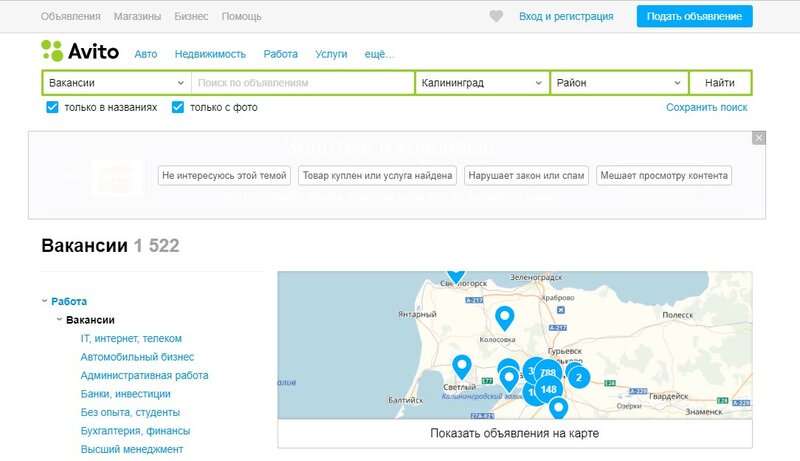Open 'Административная работа' category

pyautogui.click(x=144, y=375)
